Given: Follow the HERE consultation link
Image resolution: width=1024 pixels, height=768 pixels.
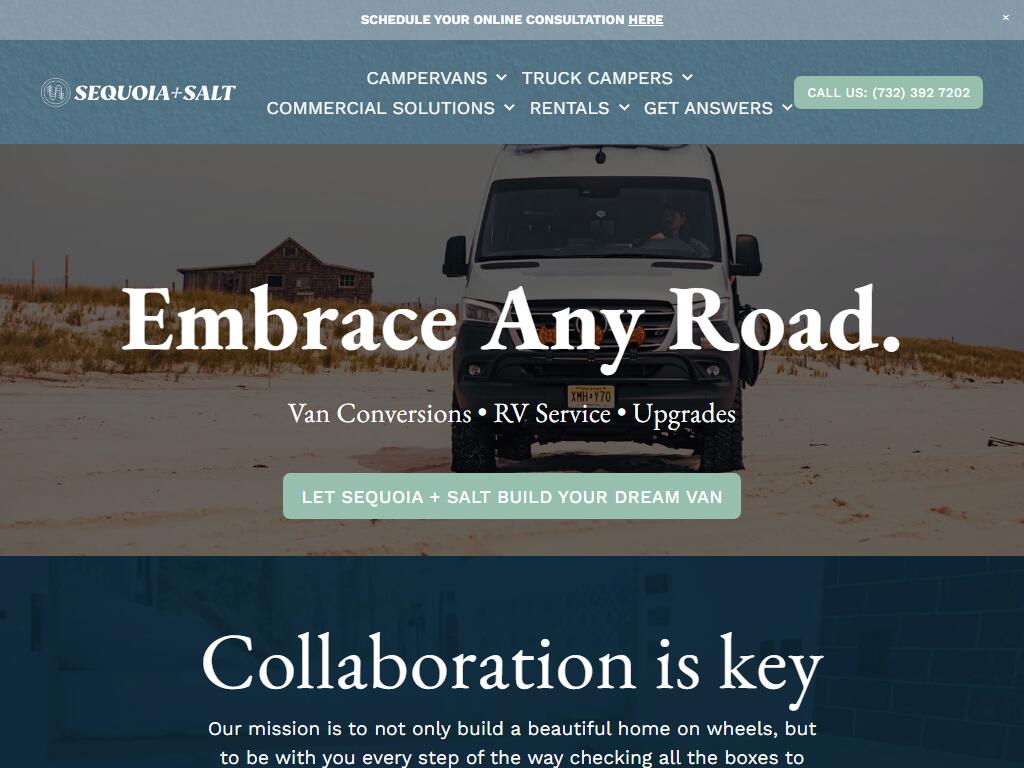Looking at the screenshot, I should (645, 20).
